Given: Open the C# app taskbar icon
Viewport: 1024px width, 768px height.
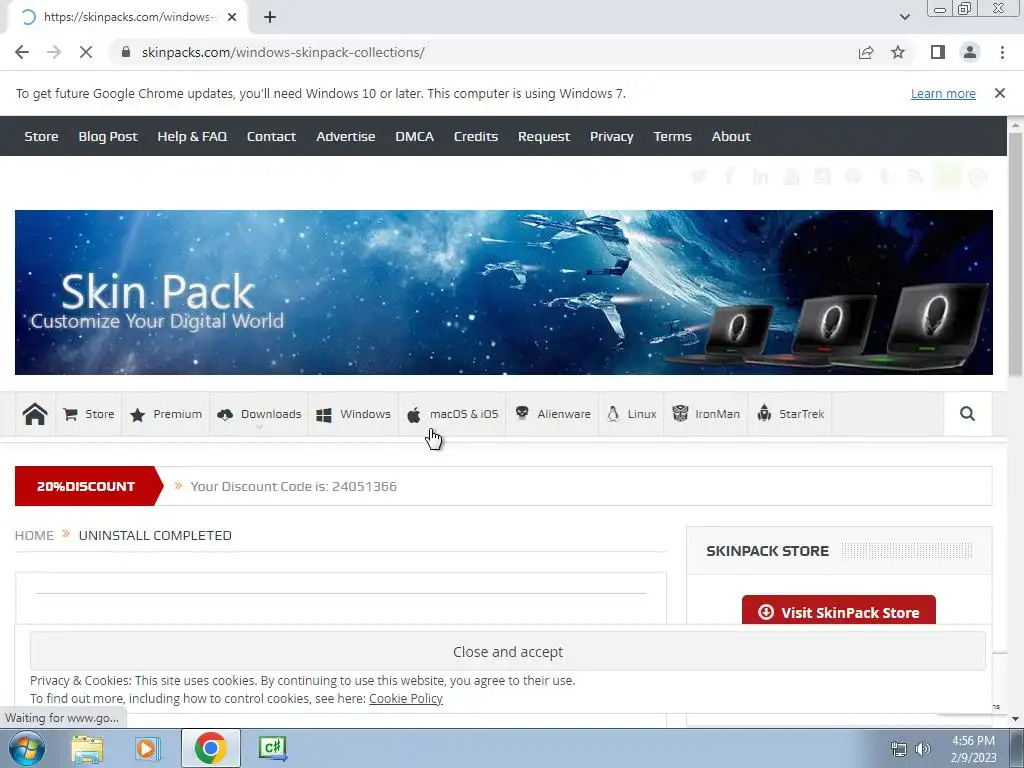Looking at the screenshot, I should 272,748.
